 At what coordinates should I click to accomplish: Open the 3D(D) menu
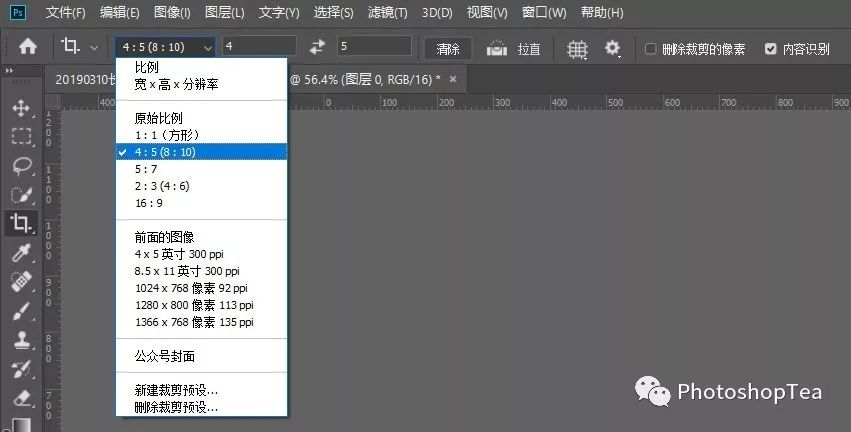[437, 12]
